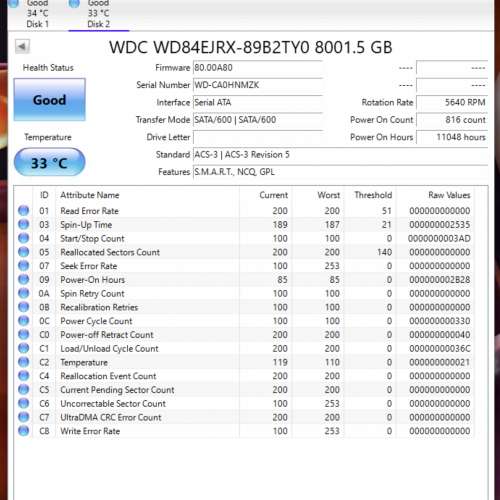Select the UltraDMA CRC Error Count name

pos(111,417)
